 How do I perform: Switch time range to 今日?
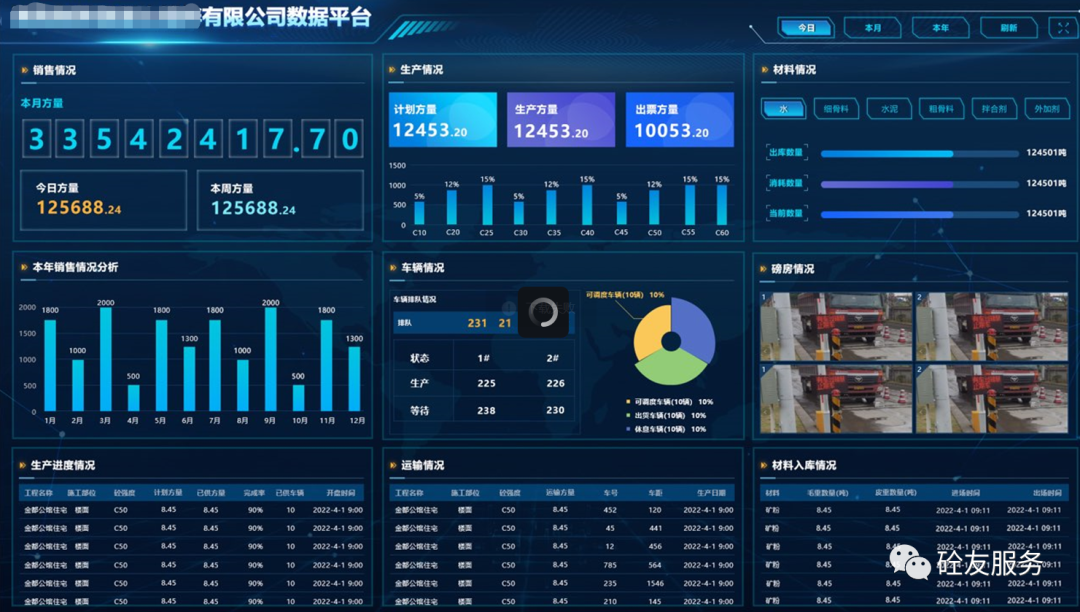coord(806,28)
